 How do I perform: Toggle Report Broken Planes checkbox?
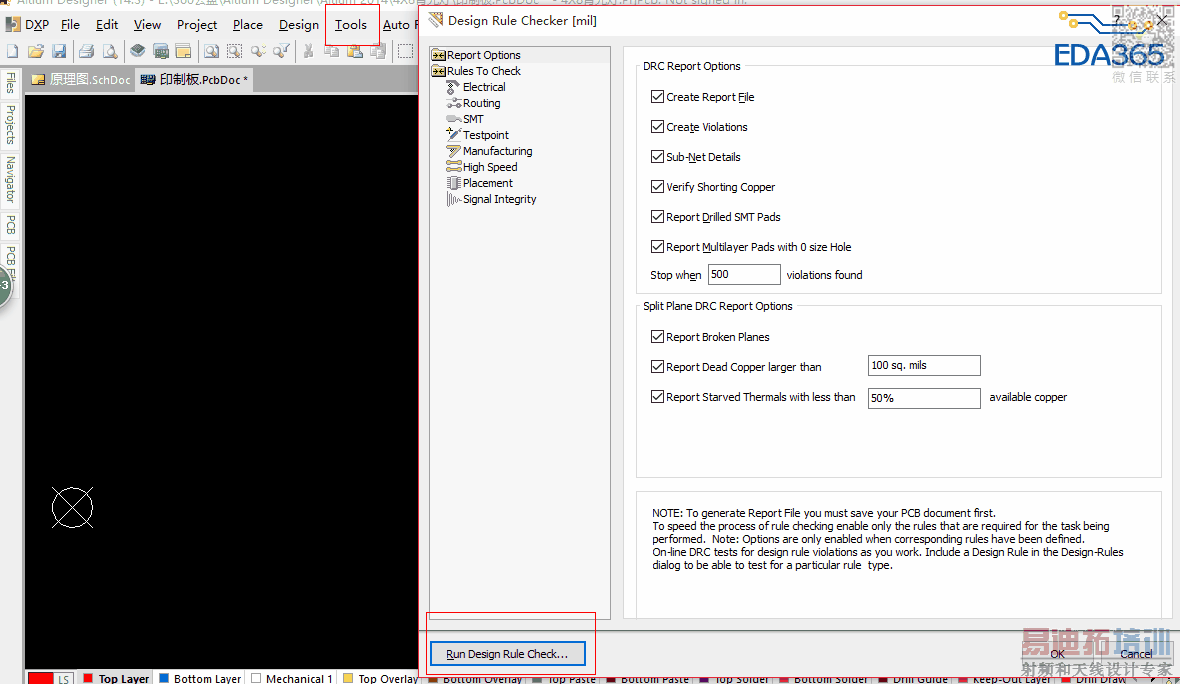pyautogui.click(x=657, y=336)
